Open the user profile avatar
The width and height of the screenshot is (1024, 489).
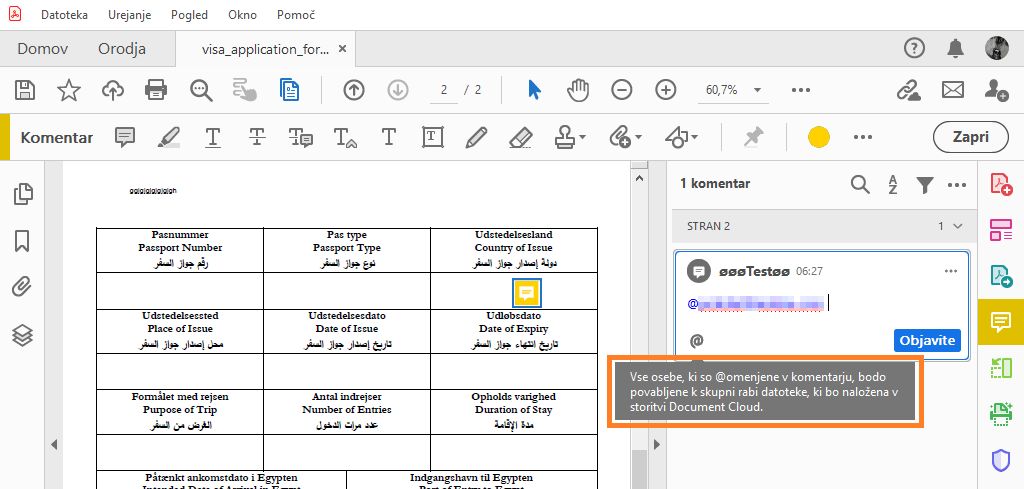pyautogui.click(x=997, y=48)
